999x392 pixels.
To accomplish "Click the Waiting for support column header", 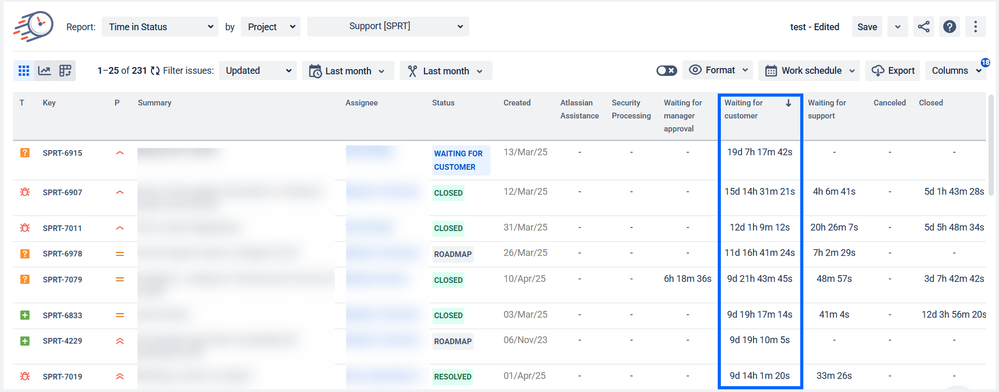I will click(x=827, y=109).
